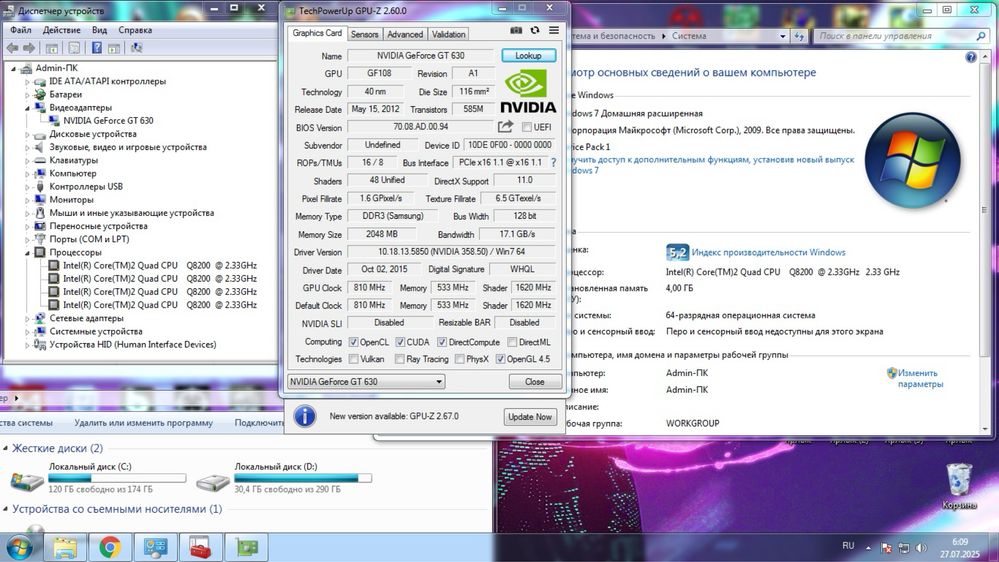Collapse the Видеоадаптеры tree node
Viewport: 999px width, 562px height.
click(x=27, y=108)
